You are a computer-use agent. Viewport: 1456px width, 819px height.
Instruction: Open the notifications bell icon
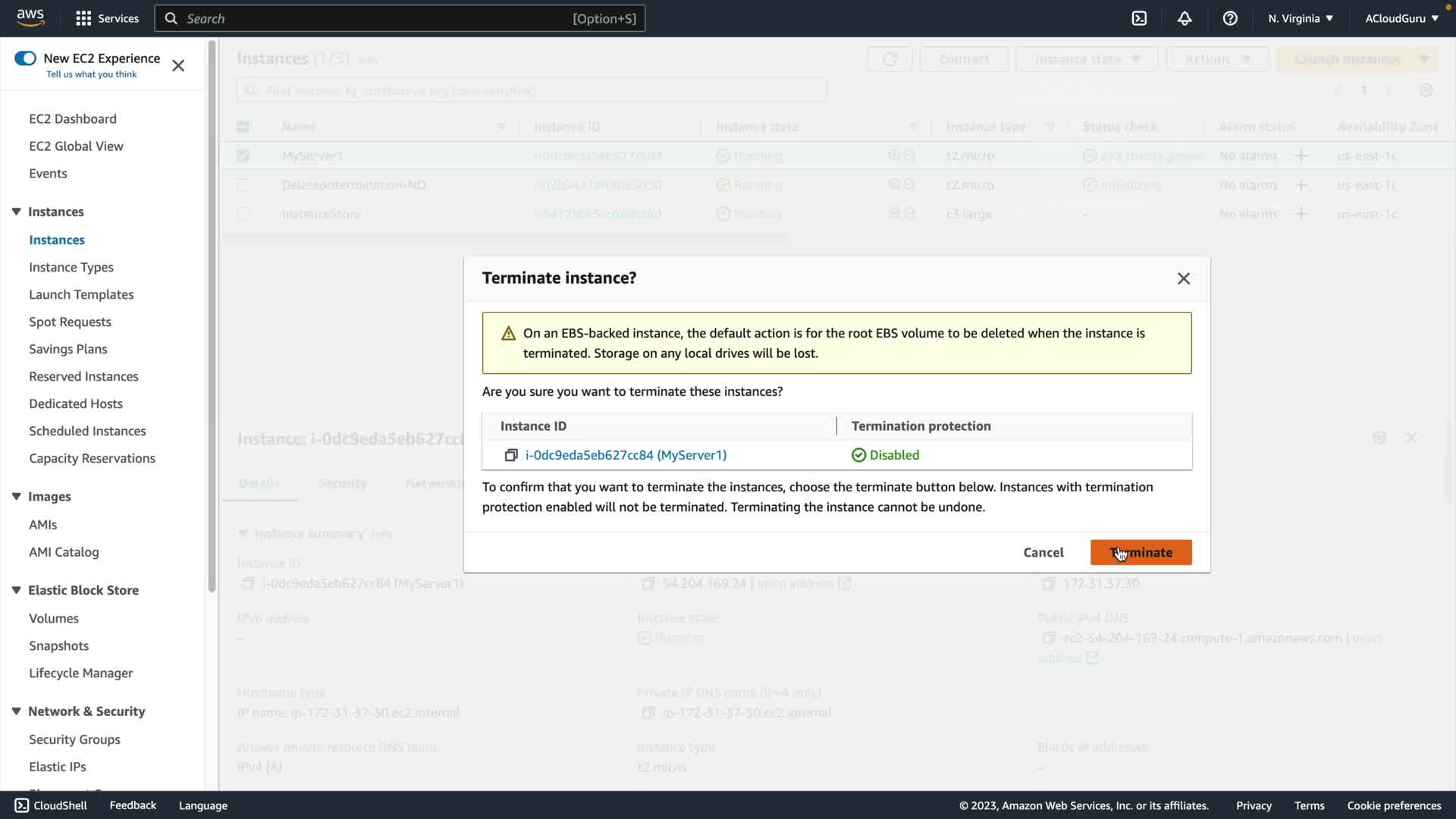click(x=1185, y=18)
